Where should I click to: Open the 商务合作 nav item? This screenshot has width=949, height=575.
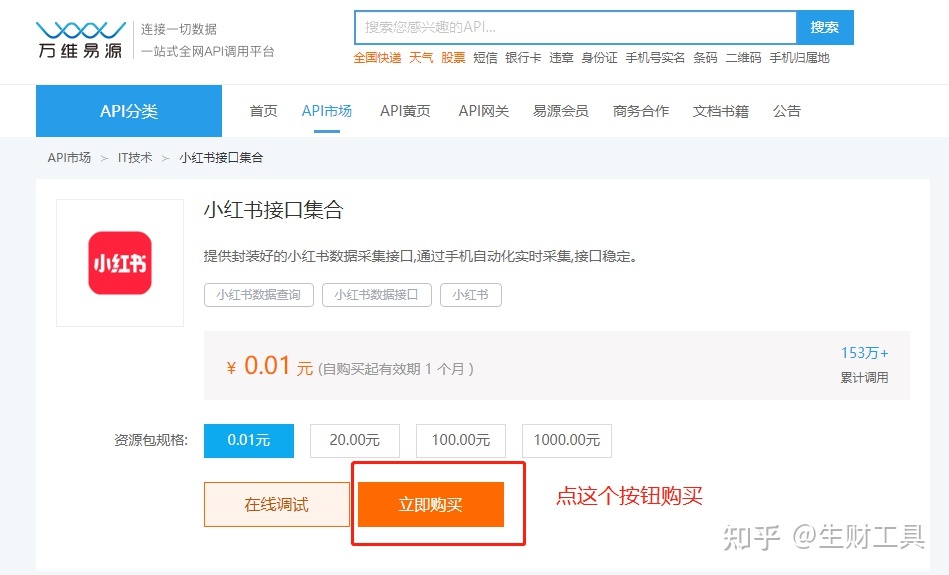tap(640, 111)
